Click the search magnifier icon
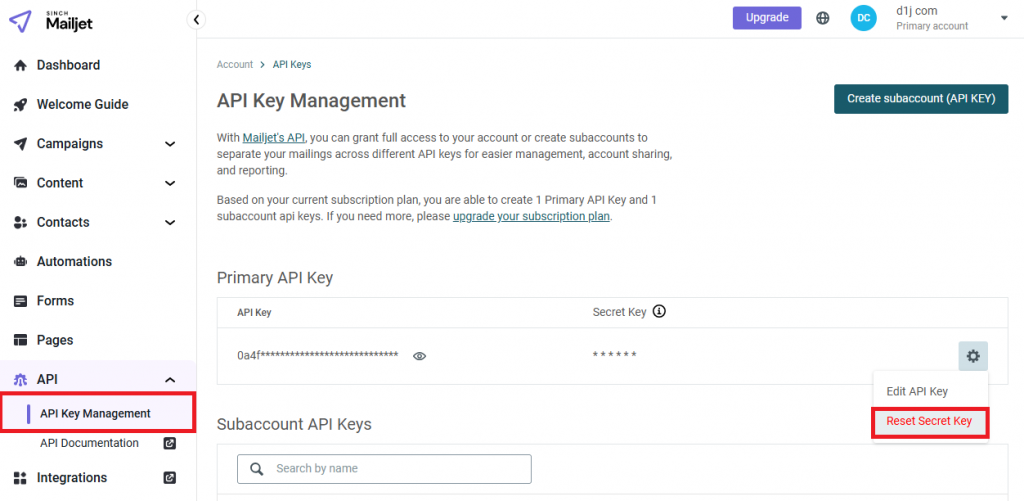This screenshot has height=501, width=1024. coord(257,468)
